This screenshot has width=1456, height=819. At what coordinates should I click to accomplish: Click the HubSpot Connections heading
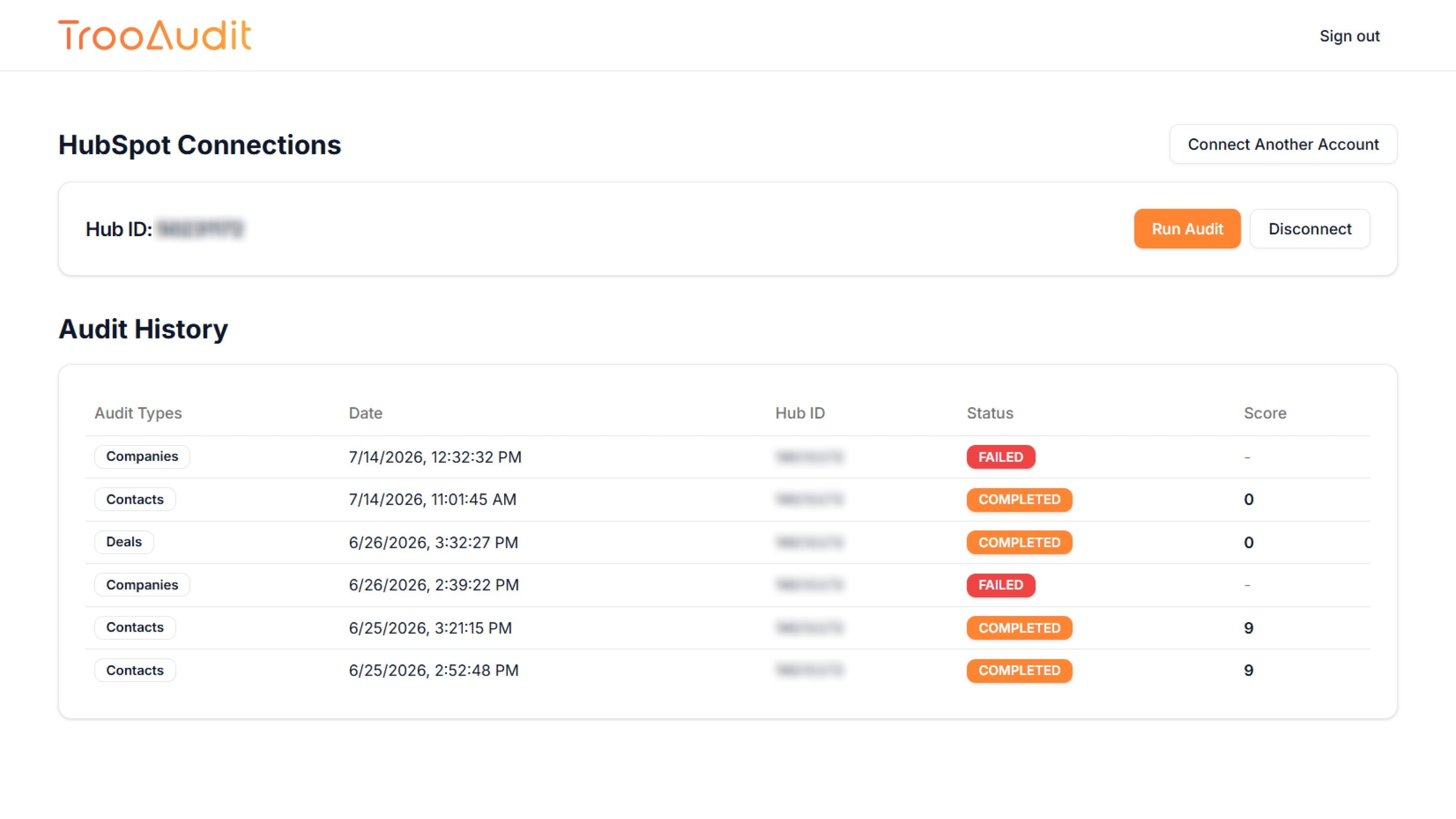pyautogui.click(x=200, y=145)
